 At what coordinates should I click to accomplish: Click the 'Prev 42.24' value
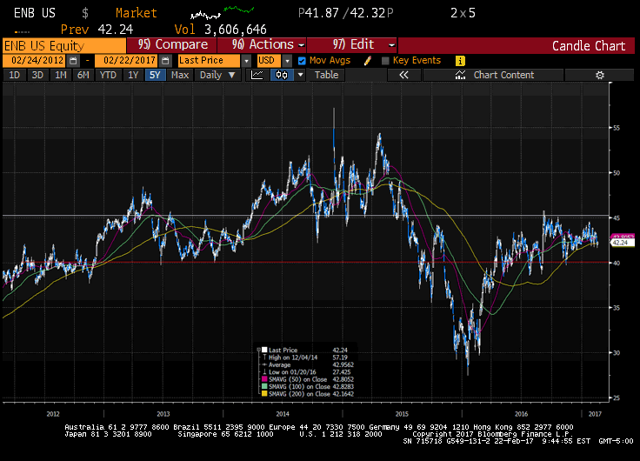pos(97,29)
